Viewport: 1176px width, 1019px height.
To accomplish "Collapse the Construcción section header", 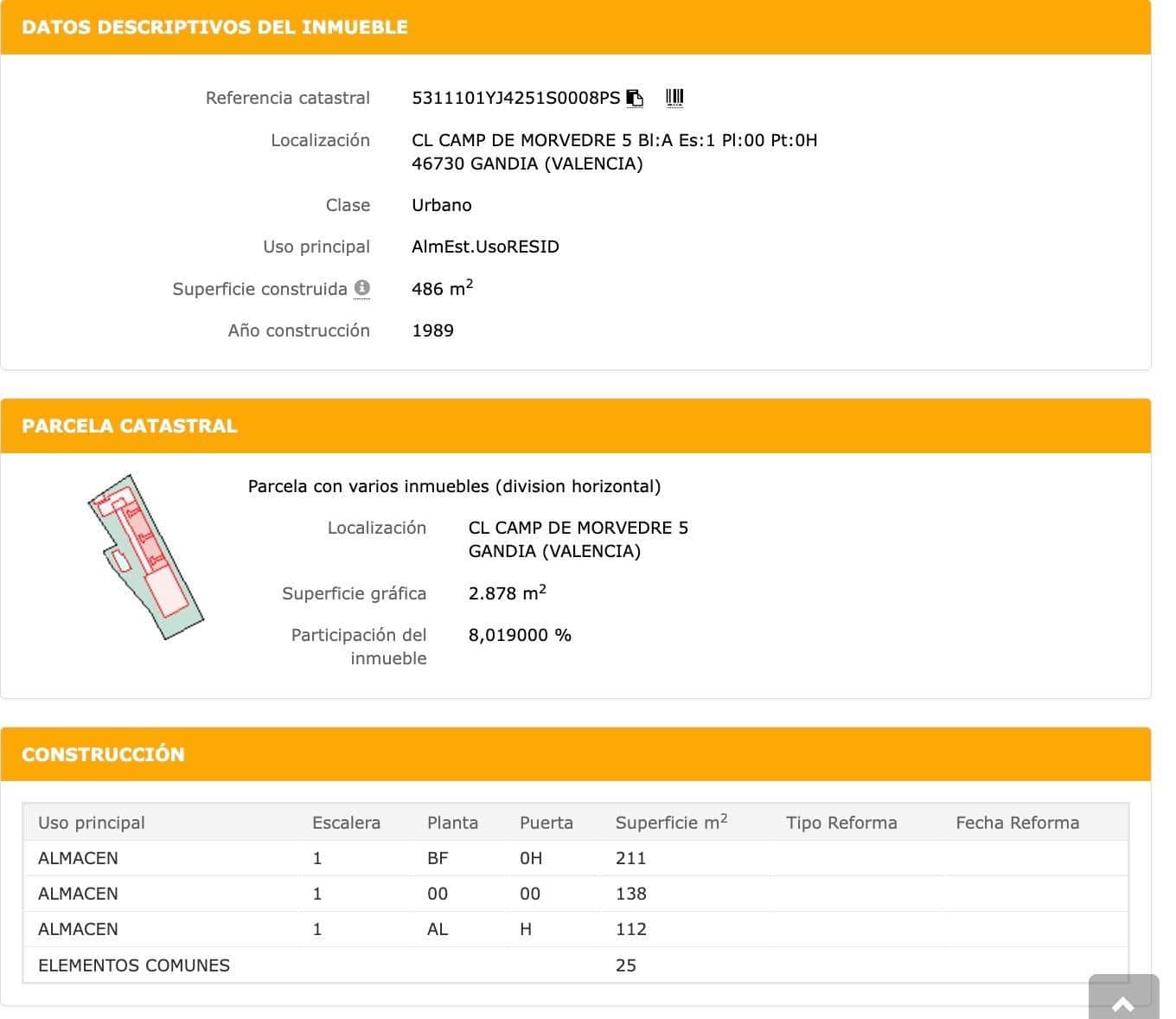I will (x=575, y=754).
